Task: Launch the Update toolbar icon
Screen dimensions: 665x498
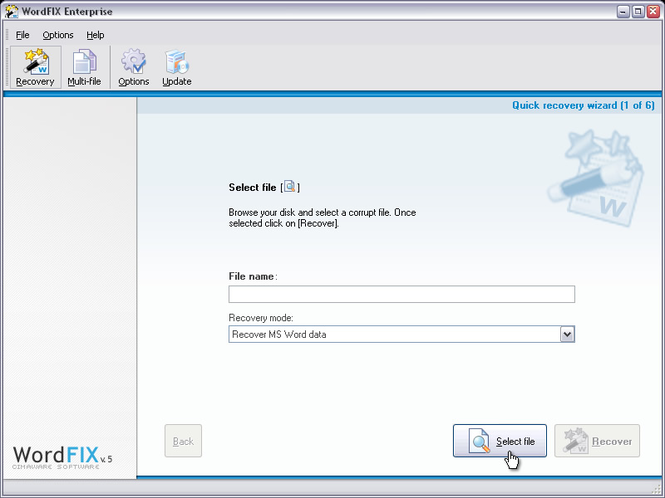Action: [177, 67]
